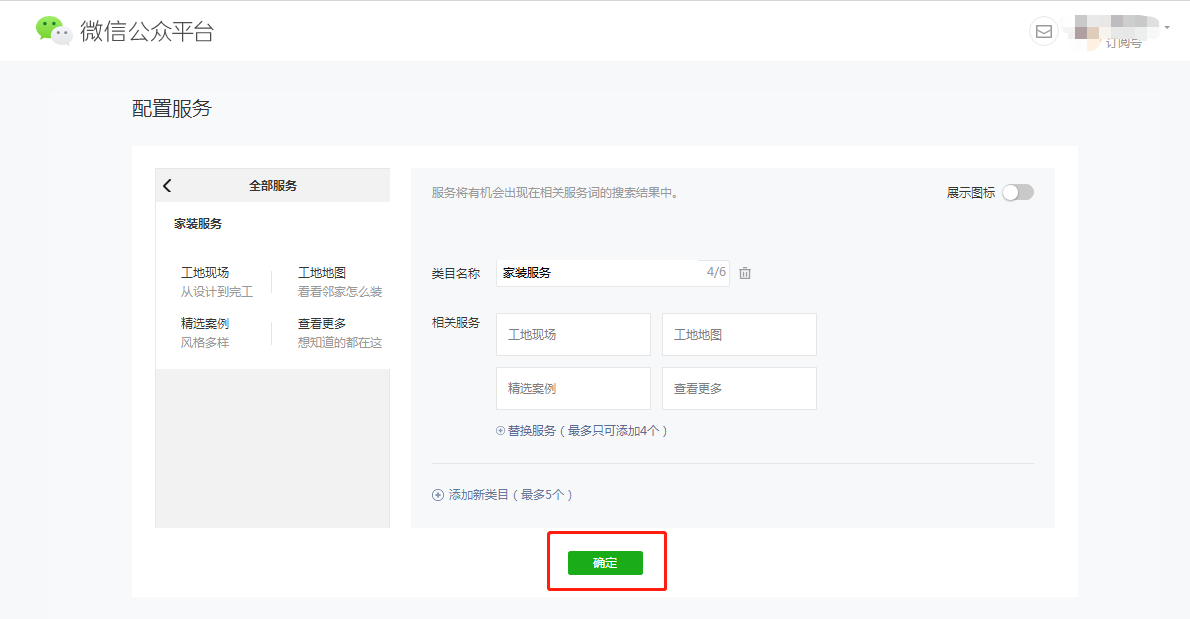This screenshot has height=619, width=1190.
Task: Click the WeChat logo icon
Action: pyautogui.click(x=54, y=30)
